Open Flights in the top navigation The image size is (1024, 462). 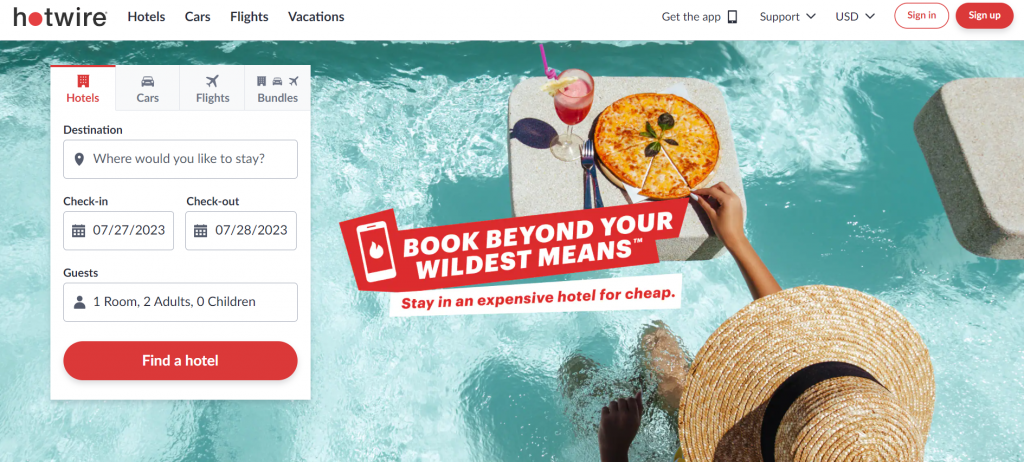(249, 16)
